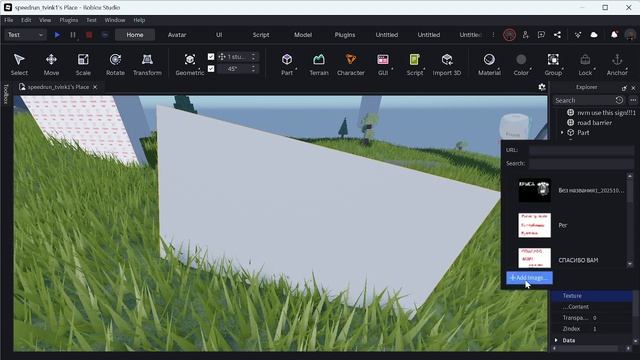Open Explorer filter options menu
640x360 pixels.
click(x=633, y=100)
